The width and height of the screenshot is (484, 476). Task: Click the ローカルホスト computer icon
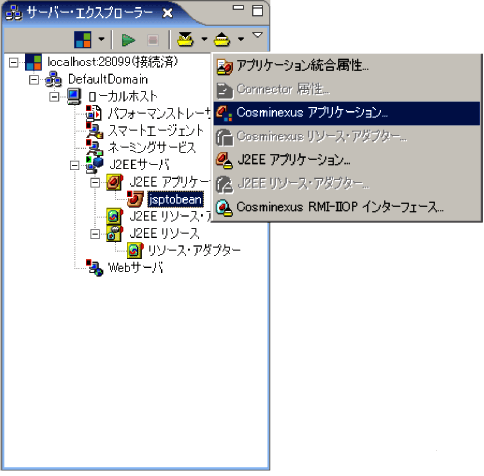coord(74,97)
